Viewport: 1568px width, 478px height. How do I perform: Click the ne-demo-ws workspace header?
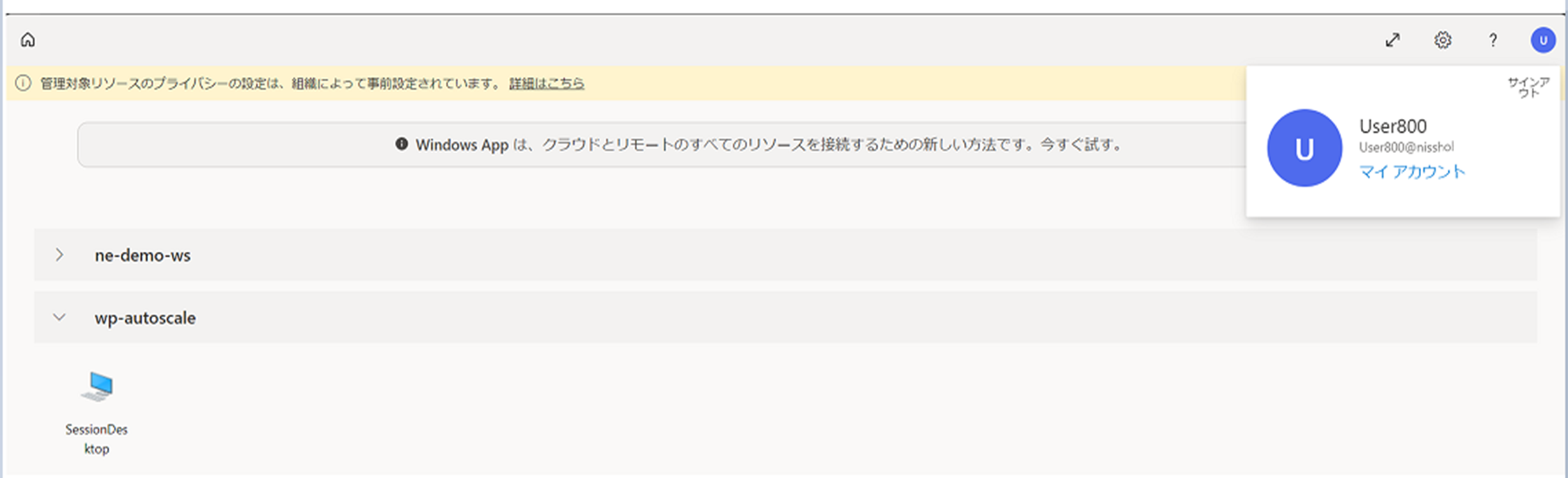[x=785, y=255]
